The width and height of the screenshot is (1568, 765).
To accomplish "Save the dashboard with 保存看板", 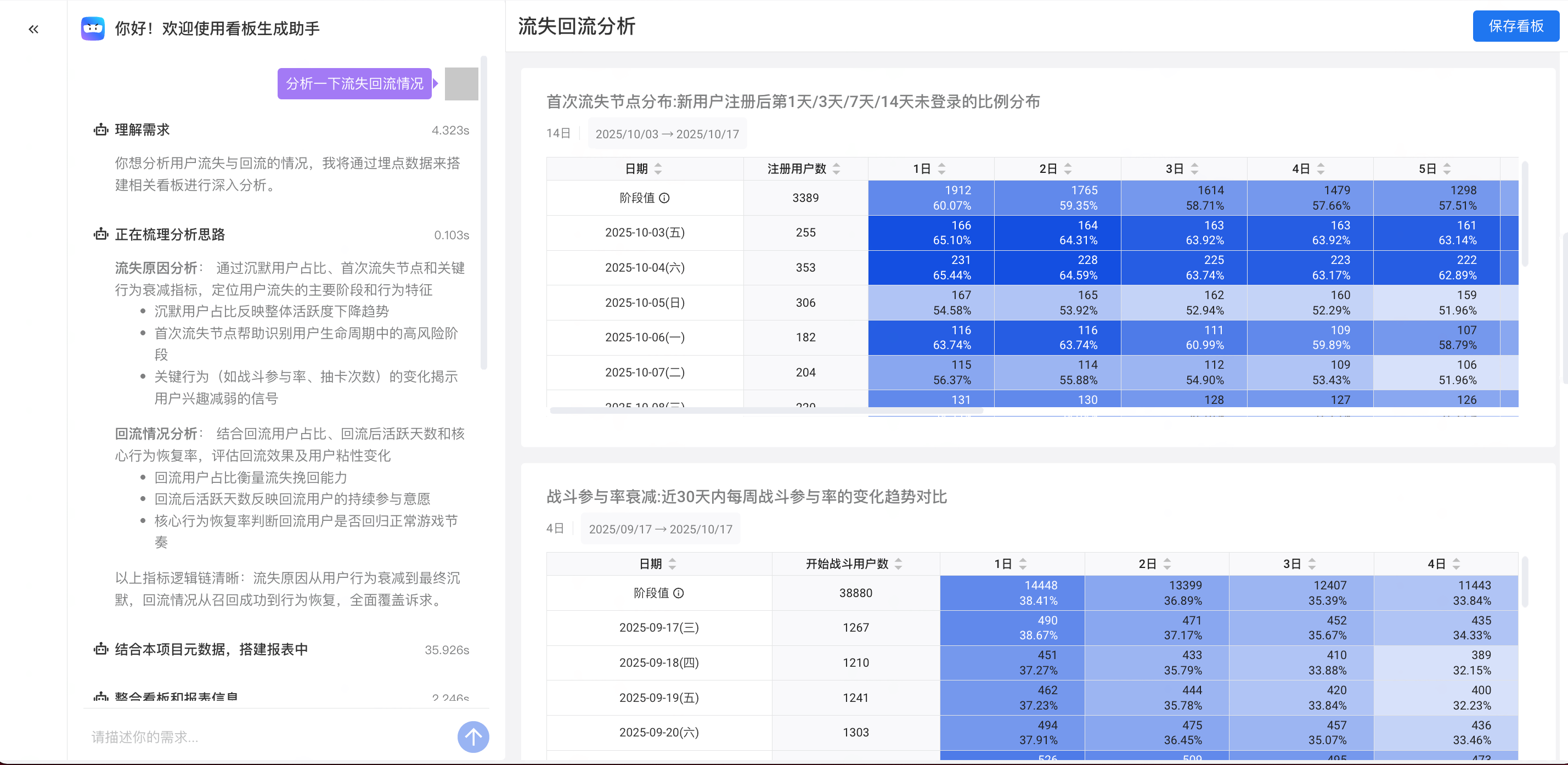I will (x=1516, y=26).
